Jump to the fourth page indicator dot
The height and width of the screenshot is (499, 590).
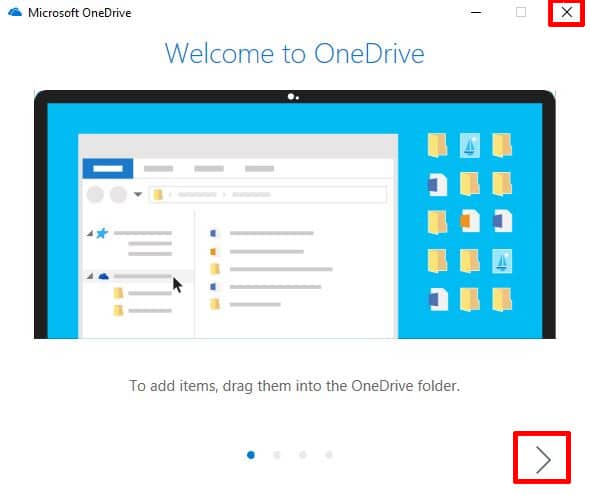[329, 455]
